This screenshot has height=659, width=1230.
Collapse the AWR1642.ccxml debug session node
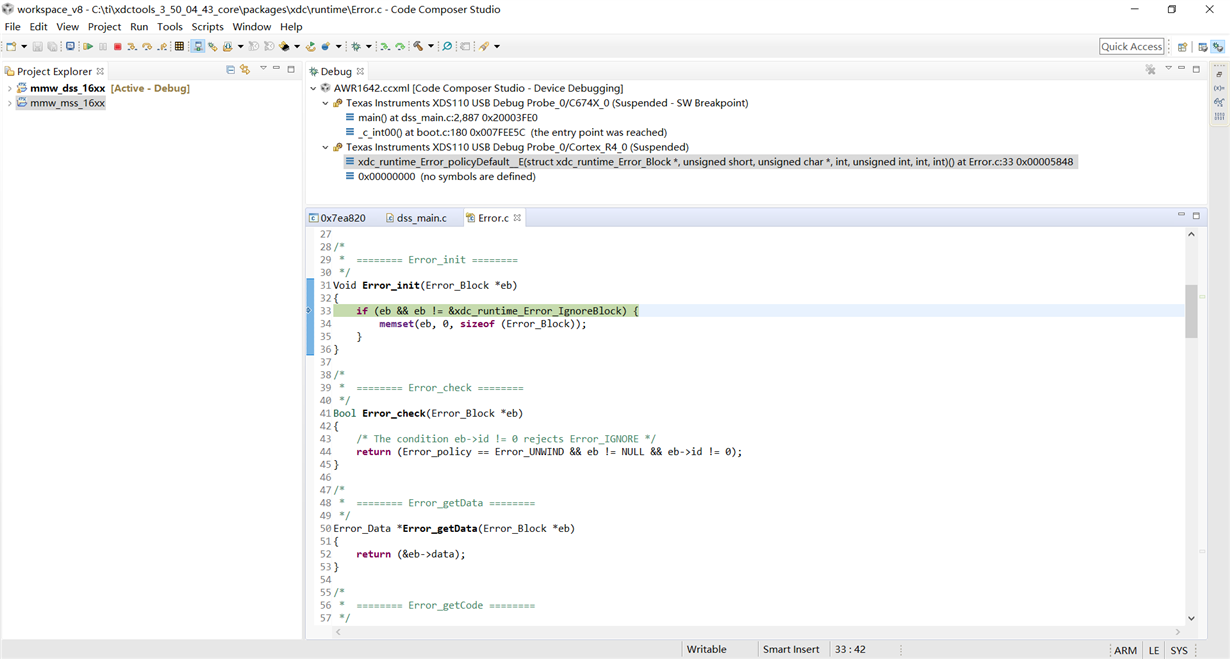point(313,88)
